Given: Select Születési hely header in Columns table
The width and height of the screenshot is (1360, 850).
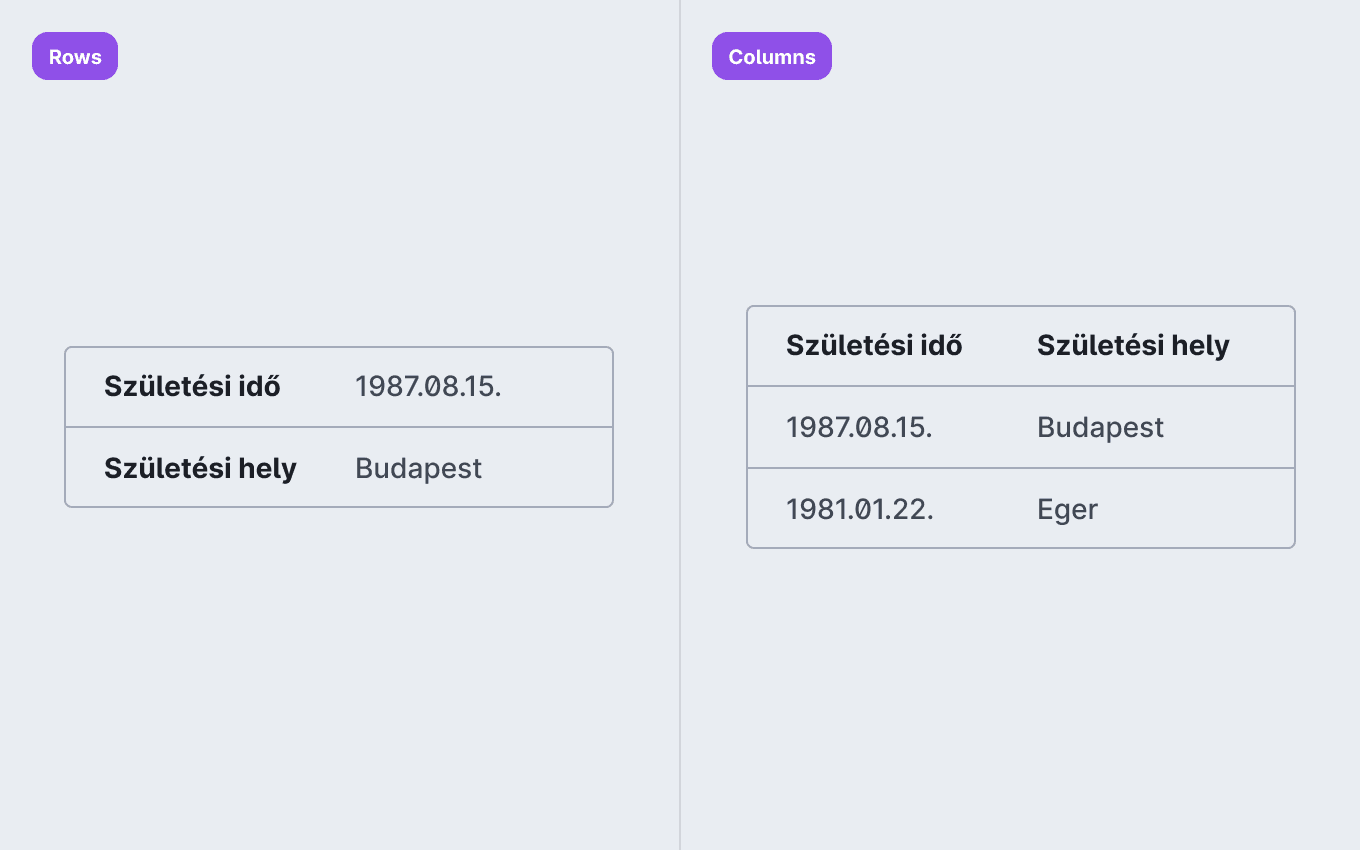Looking at the screenshot, I should tap(1133, 345).
